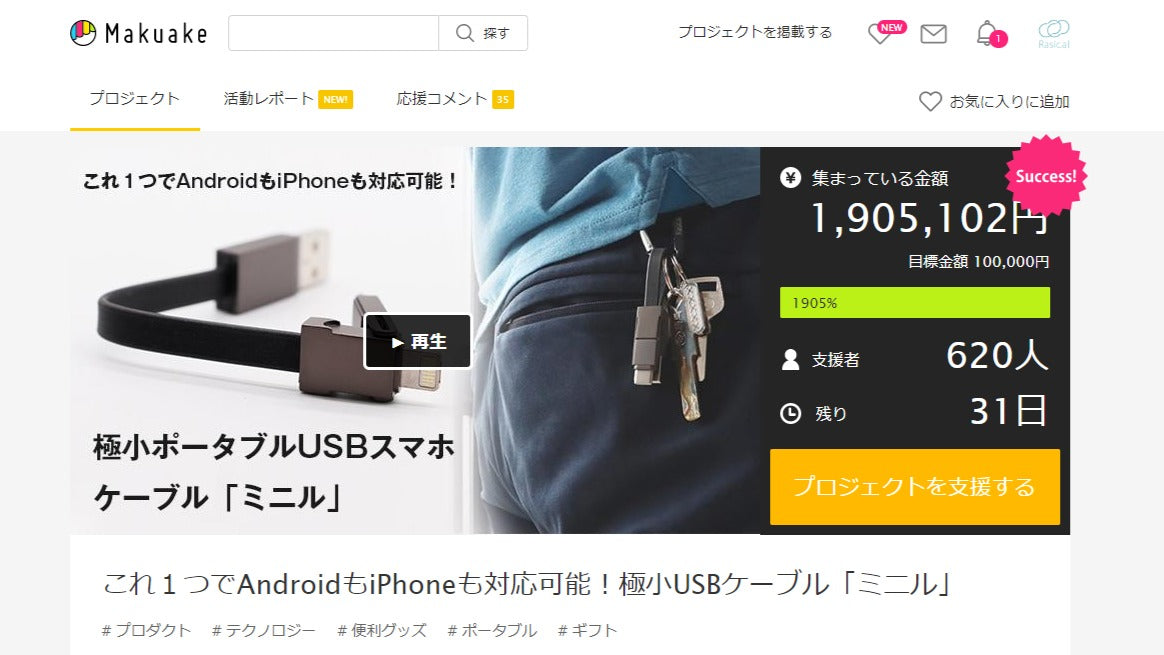Click the #プロダクト tag

click(x=146, y=630)
